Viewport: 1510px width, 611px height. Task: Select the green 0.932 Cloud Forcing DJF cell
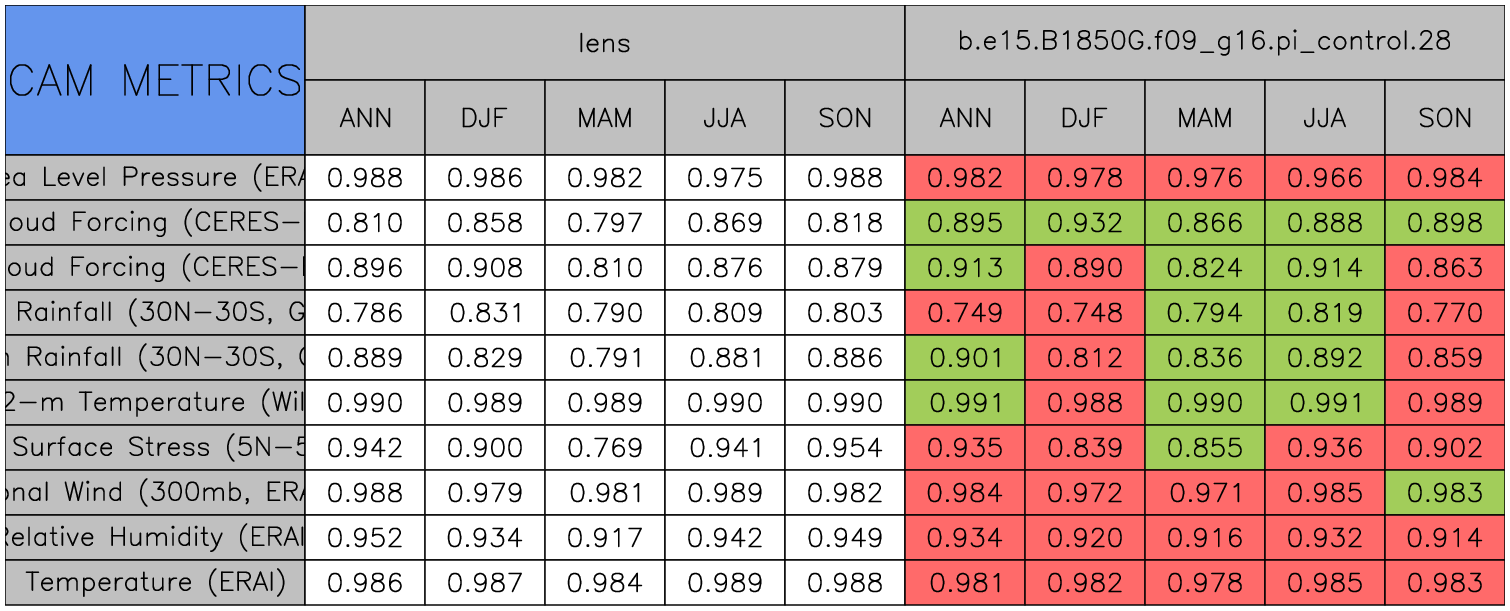(x=1085, y=223)
